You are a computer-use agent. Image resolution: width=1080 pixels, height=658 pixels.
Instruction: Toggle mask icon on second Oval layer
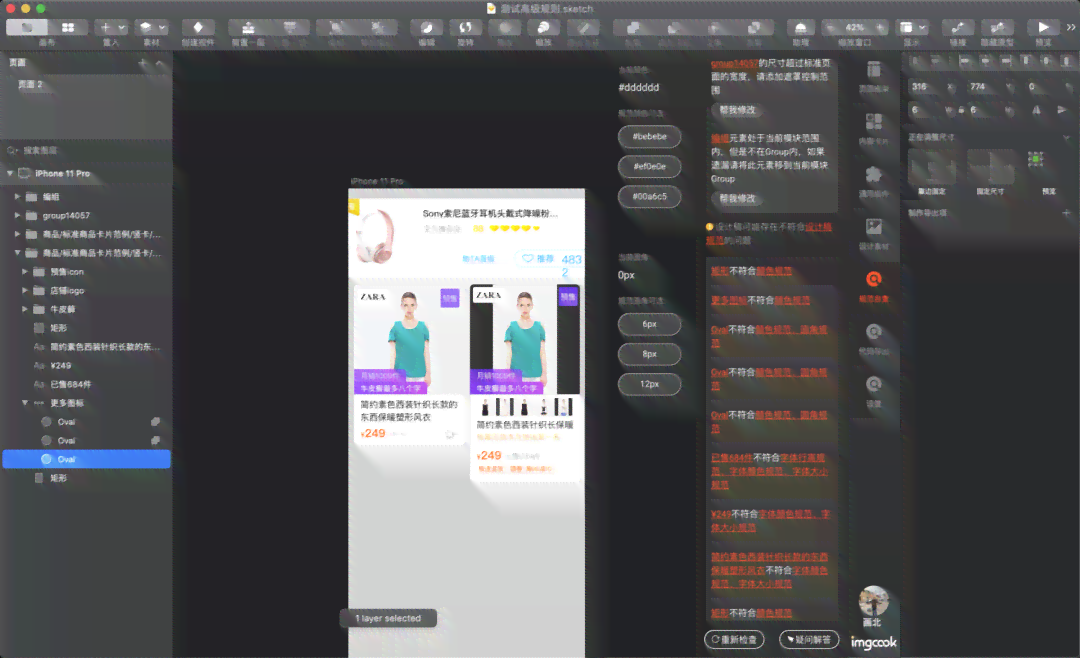point(156,440)
